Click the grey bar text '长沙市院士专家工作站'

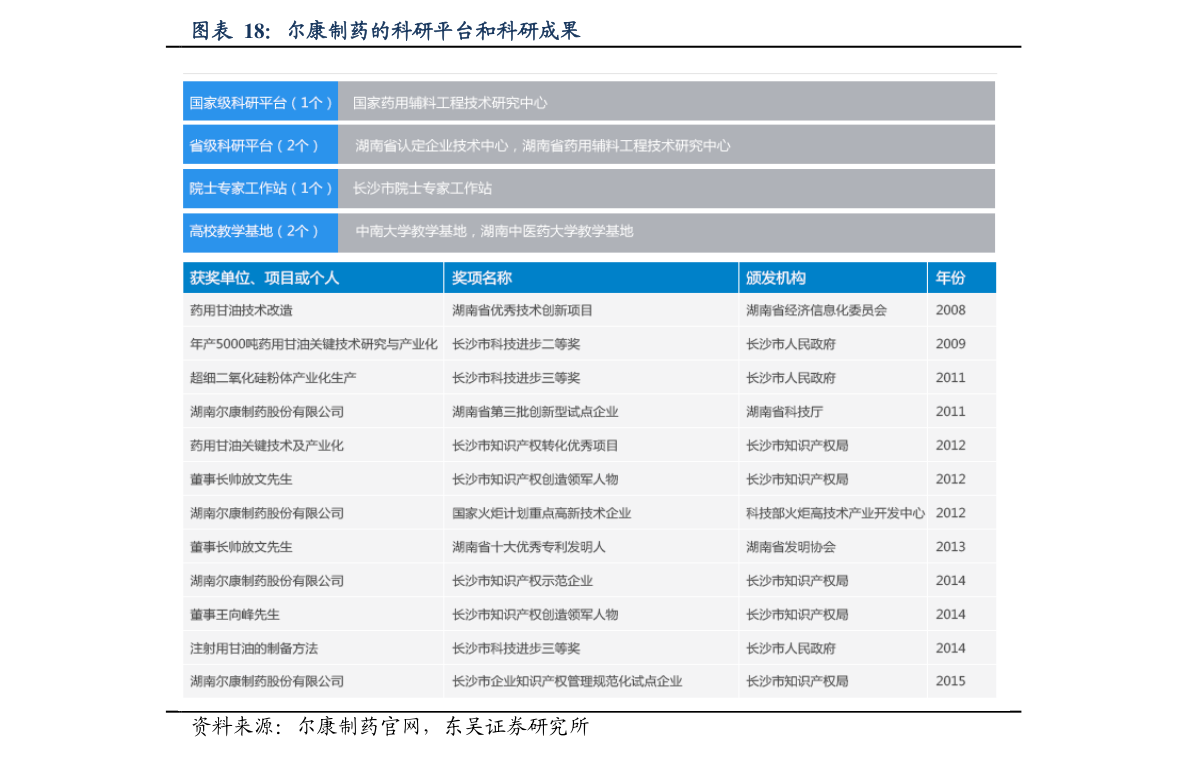tap(422, 188)
